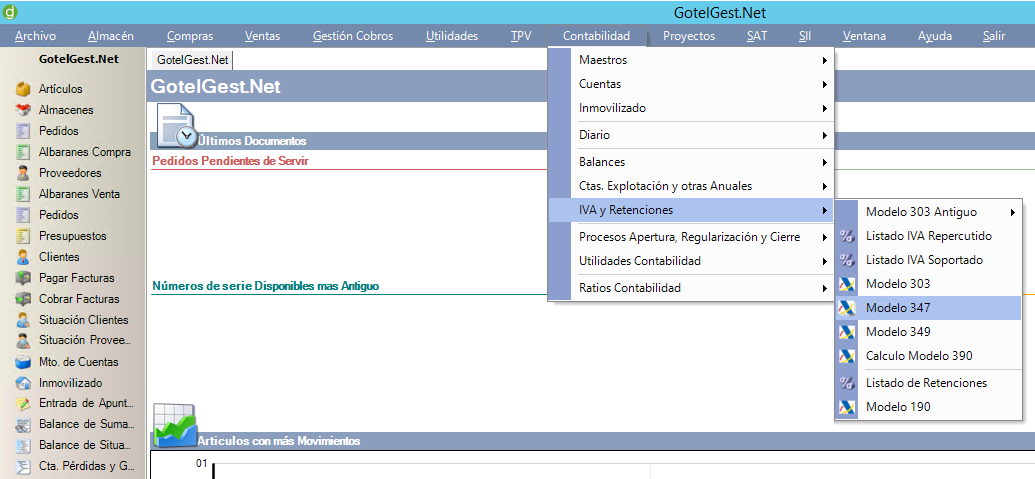Open the Ventas menu
The width and height of the screenshot is (1035, 479).
262,36
